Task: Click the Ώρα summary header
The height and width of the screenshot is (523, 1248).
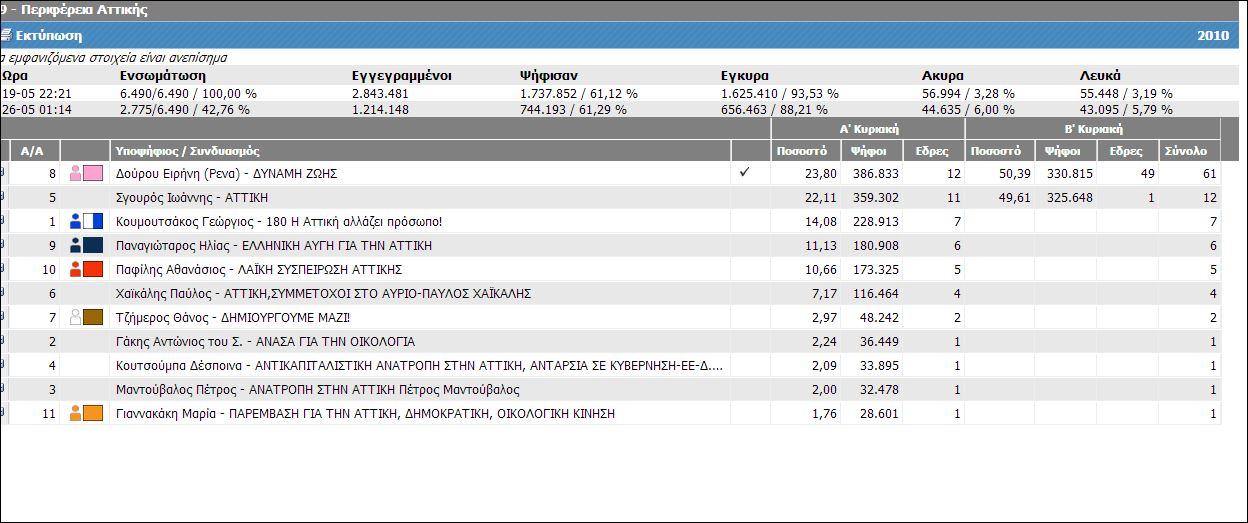Action: click(x=13, y=75)
